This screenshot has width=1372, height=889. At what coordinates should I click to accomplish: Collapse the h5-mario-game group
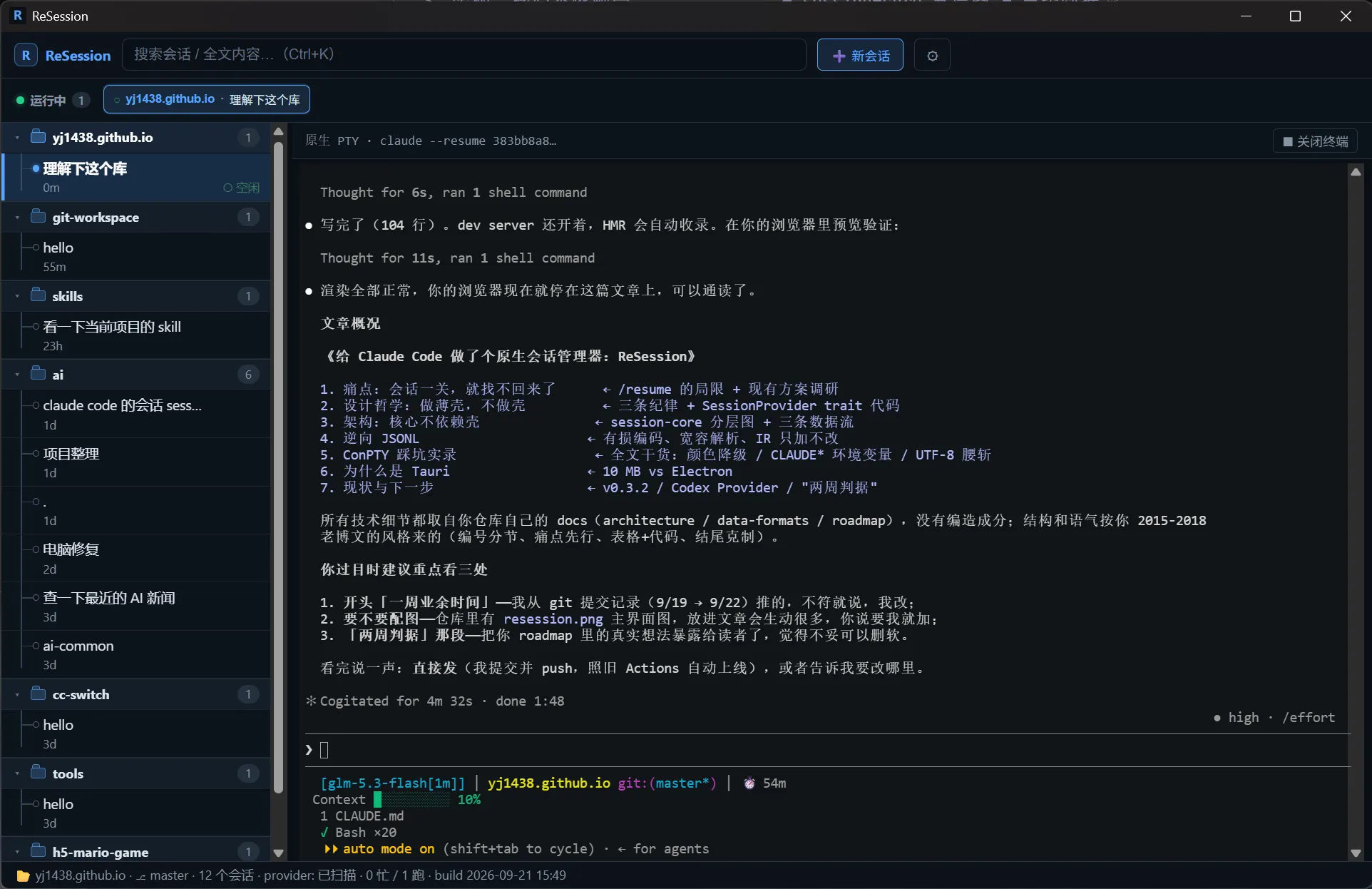pos(17,852)
